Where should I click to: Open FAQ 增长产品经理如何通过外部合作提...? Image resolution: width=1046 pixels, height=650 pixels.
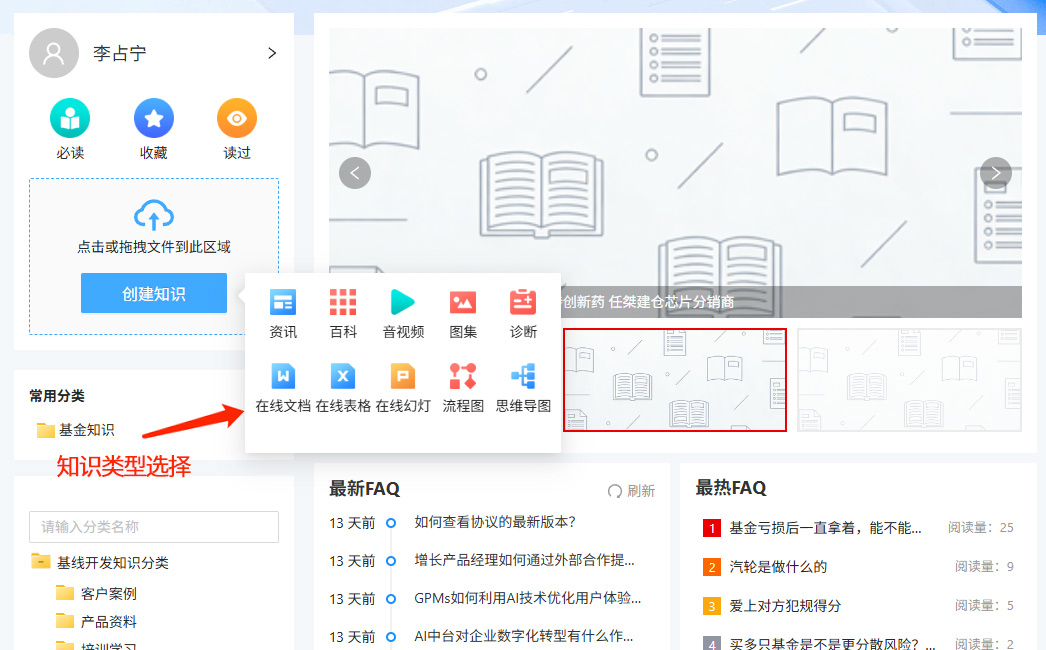click(524, 560)
